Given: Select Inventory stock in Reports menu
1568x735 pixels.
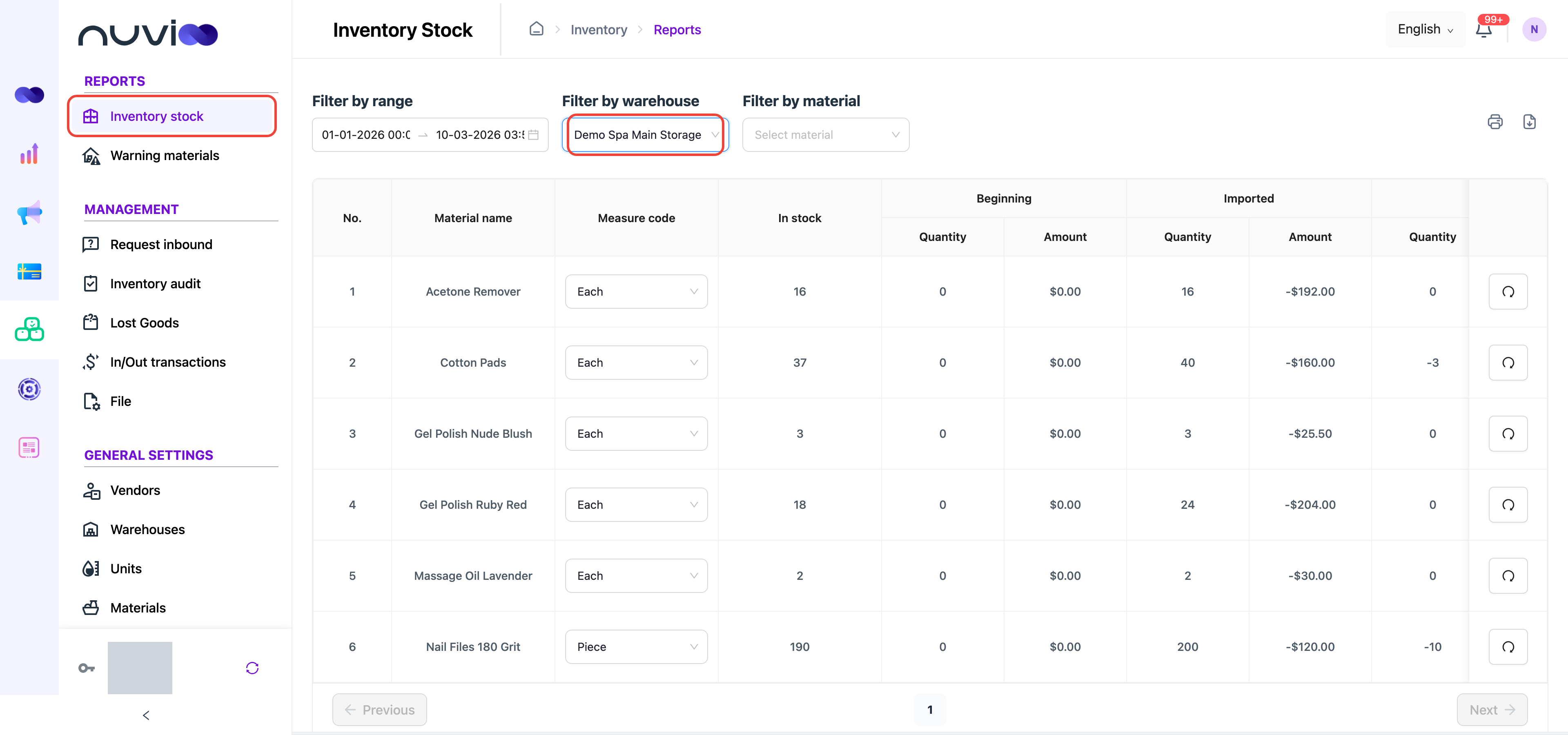Looking at the screenshot, I should 172,116.
